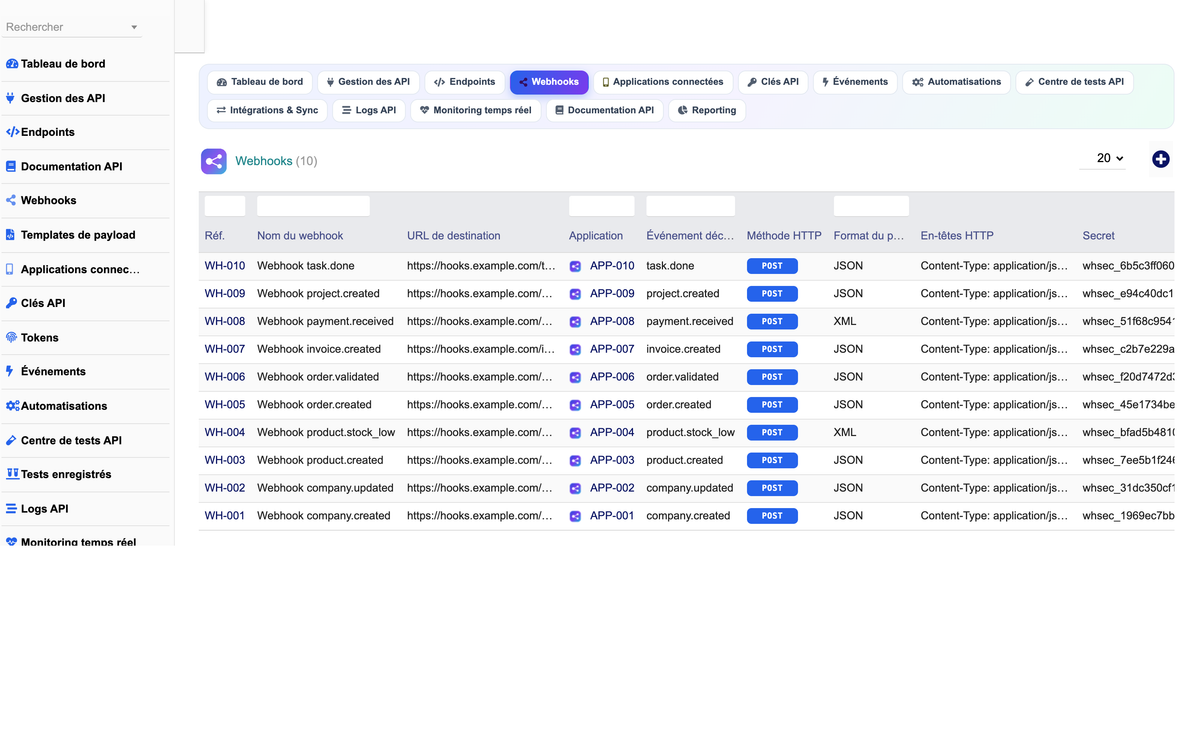Open the Rechercher dropdown in the sidebar
Viewport: 1200px width, 743px height.
point(72,27)
